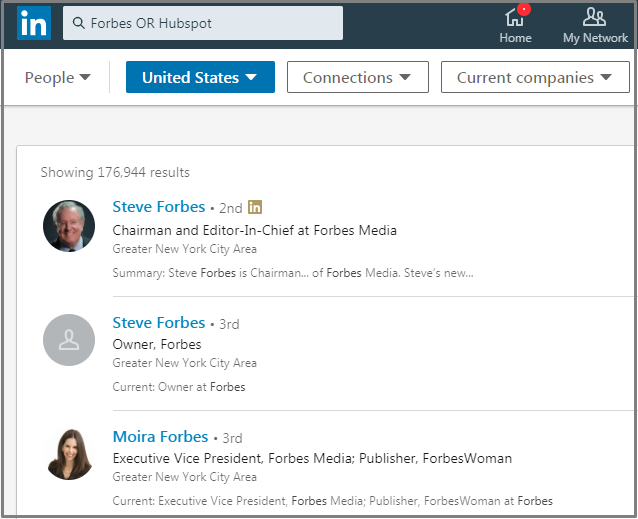Click the Home navigation label
Image resolution: width=638 pixels, height=519 pixels.
click(x=516, y=38)
